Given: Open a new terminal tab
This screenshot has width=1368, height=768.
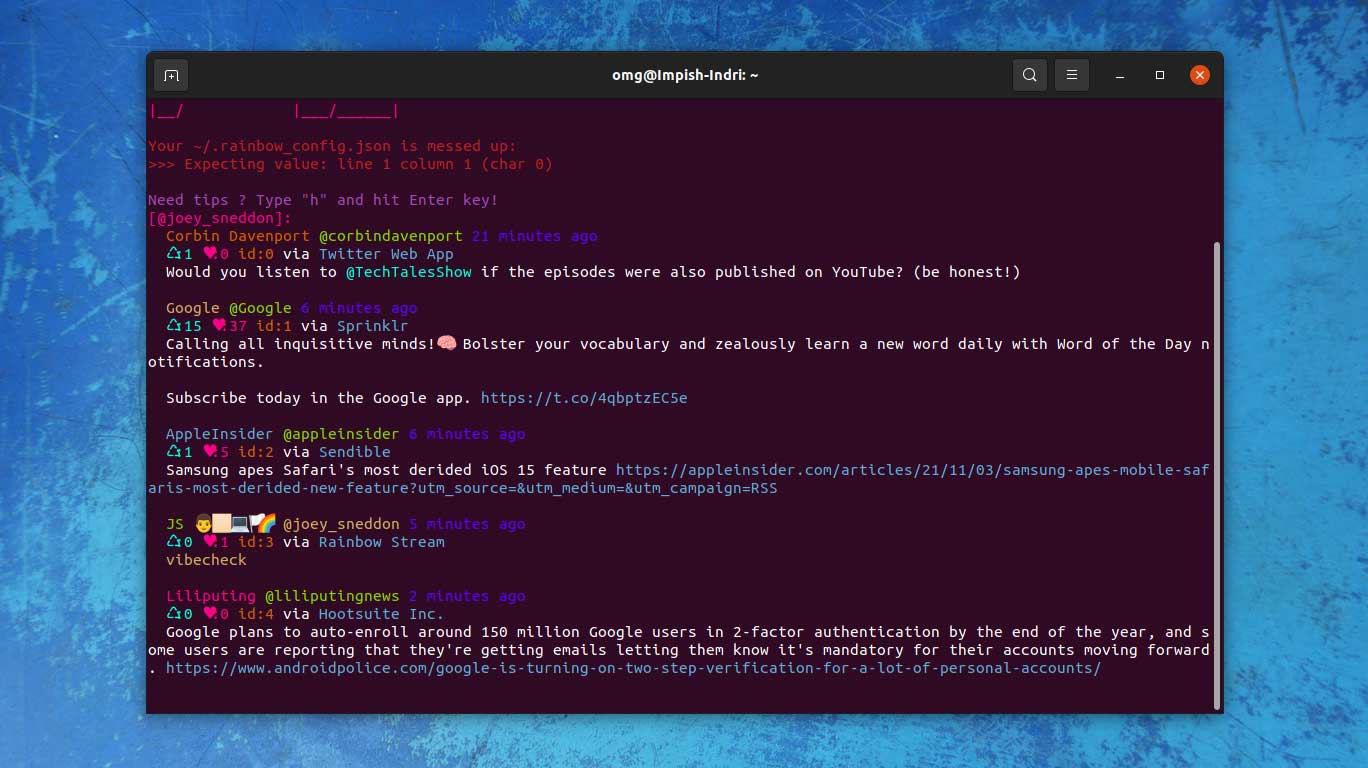Looking at the screenshot, I should 171,75.
